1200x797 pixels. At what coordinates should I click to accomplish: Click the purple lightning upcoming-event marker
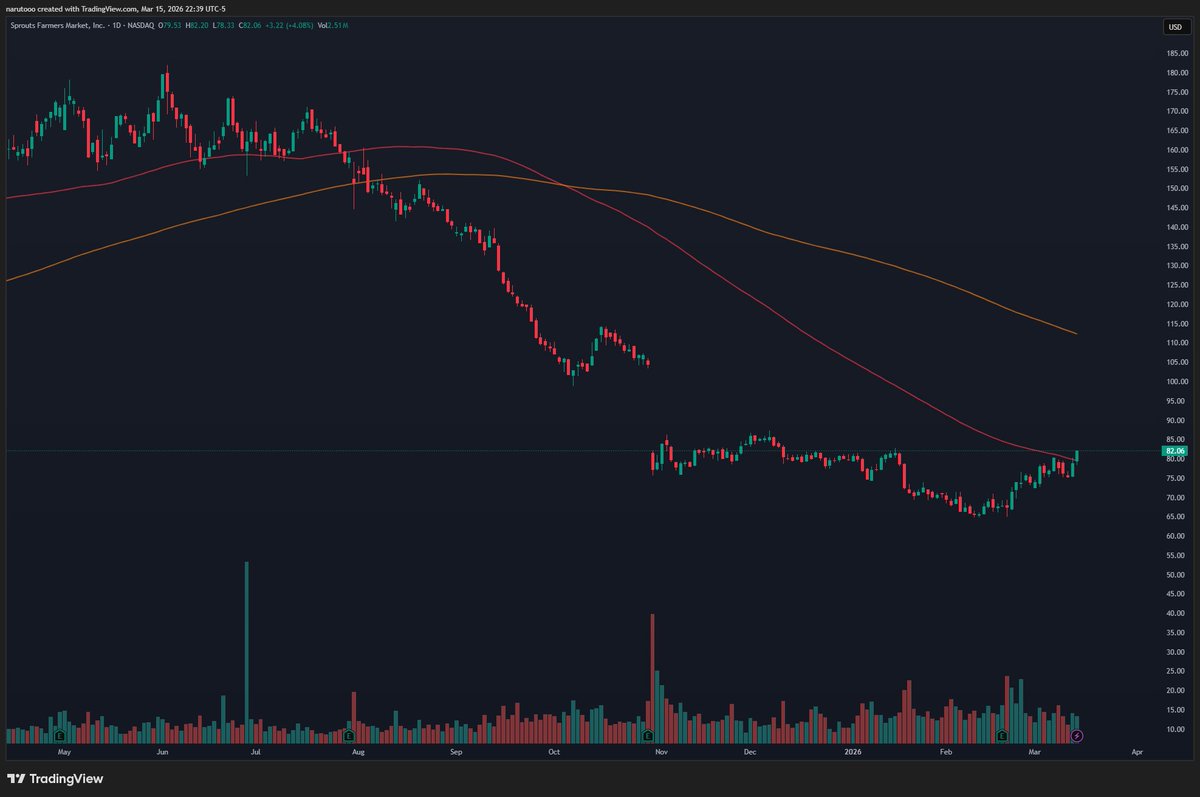tap(1077, 735)
